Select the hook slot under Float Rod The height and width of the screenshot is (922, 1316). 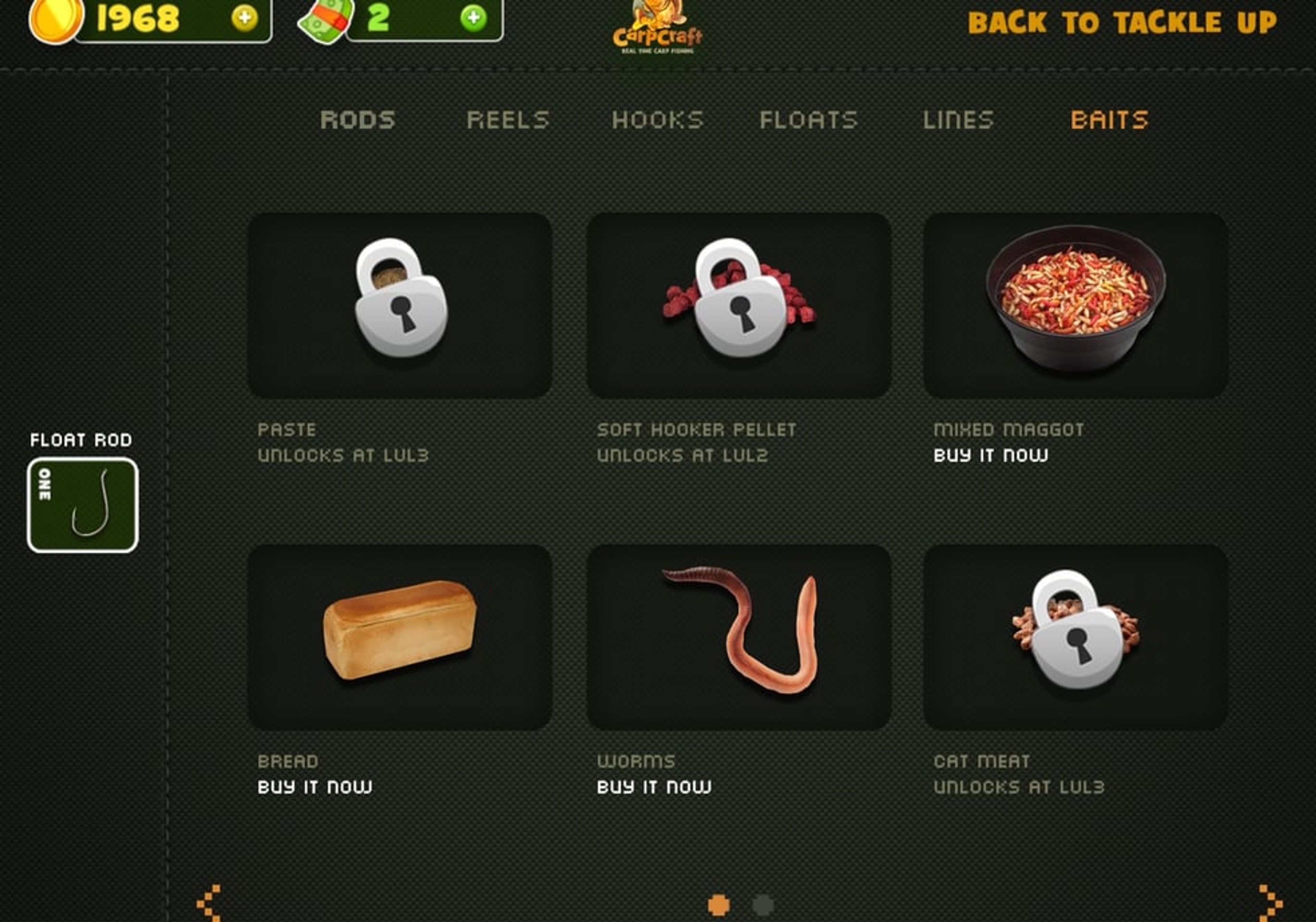point(83,505)
